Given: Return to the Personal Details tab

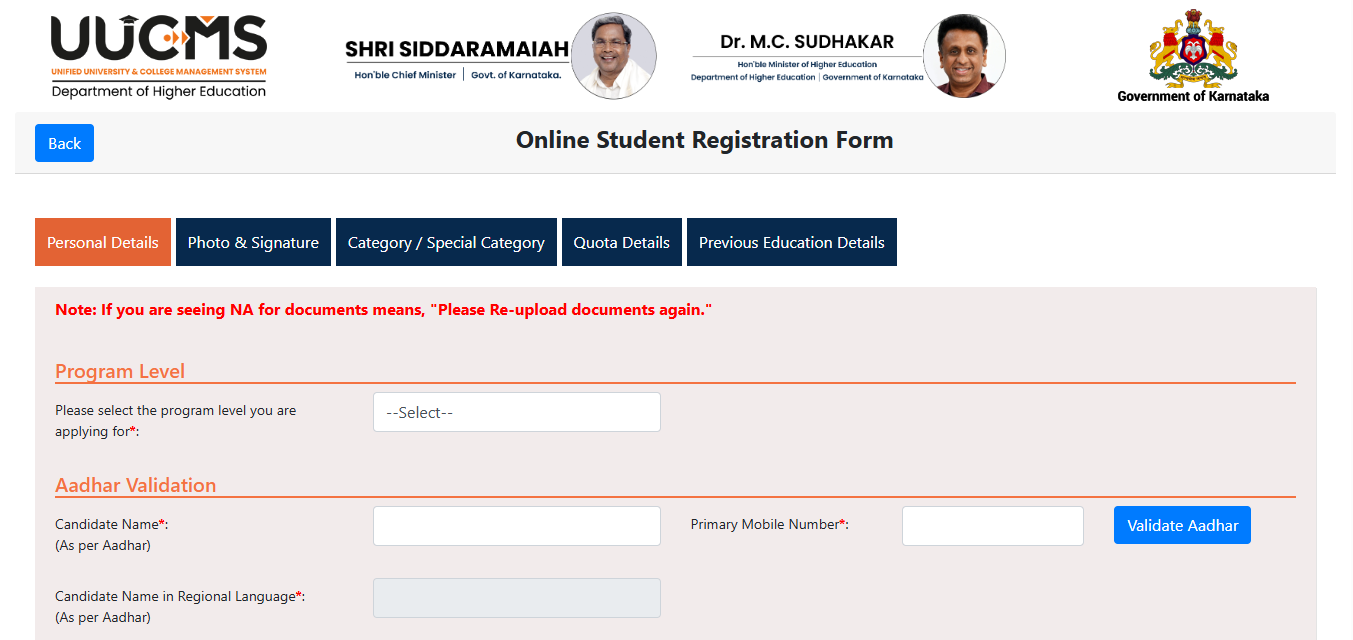Looking at the screenshot, I should (x=102, y=241).
